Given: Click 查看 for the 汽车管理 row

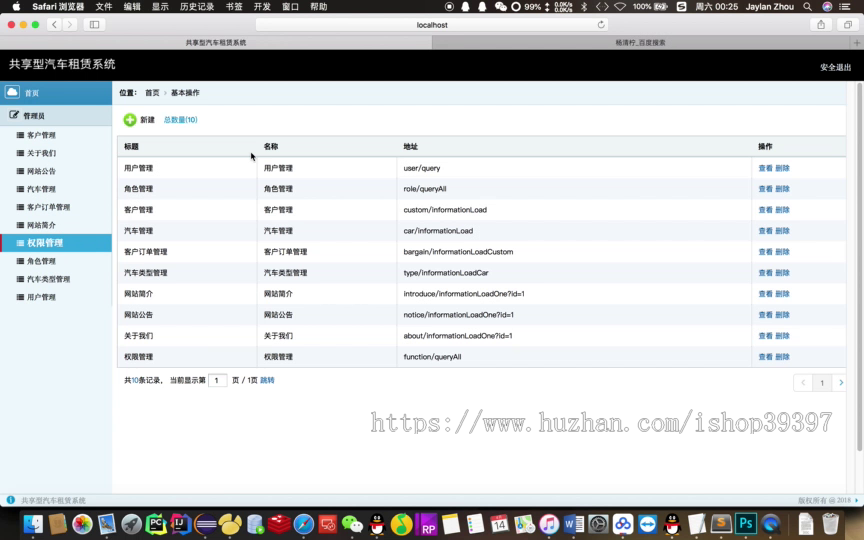Looking at the screenshot, I should click(765, 231).
